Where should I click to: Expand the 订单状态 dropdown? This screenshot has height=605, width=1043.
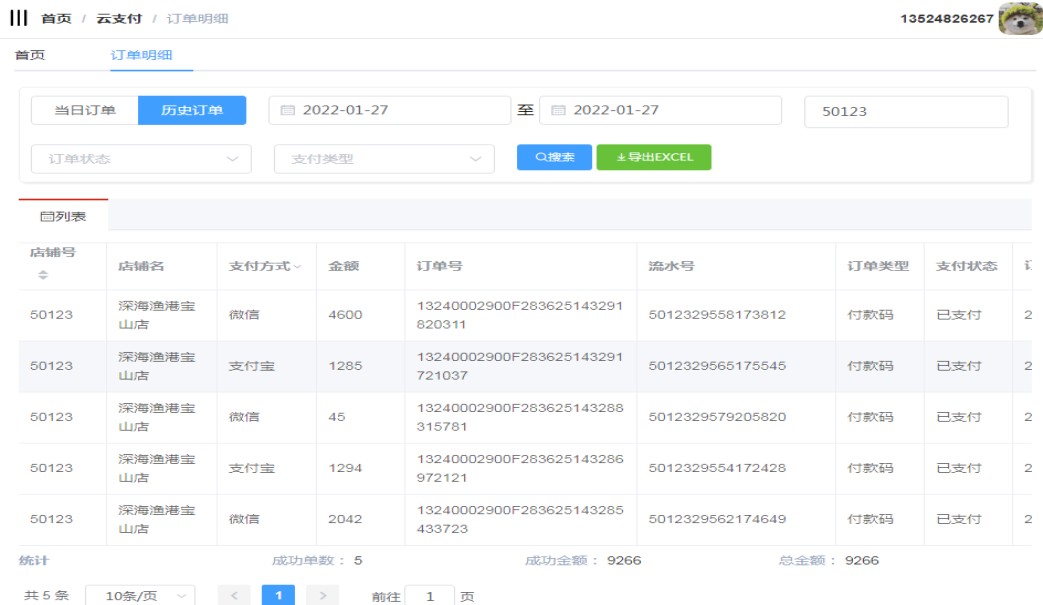coord(141,159)
